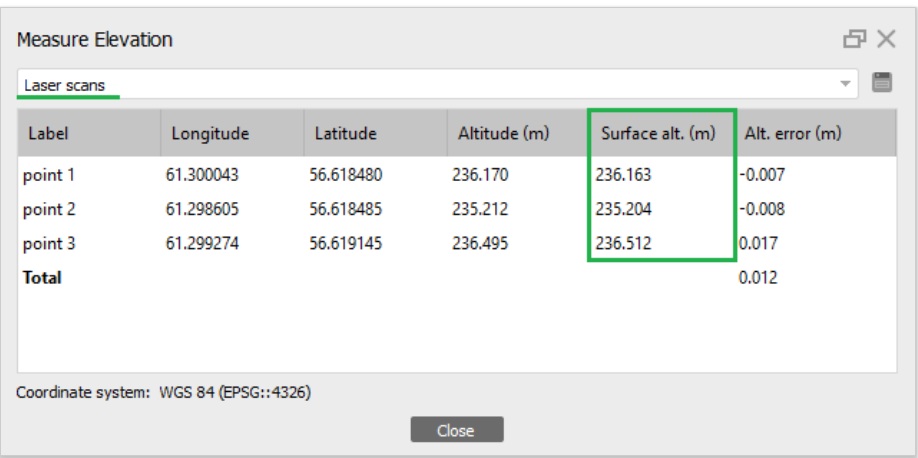Select the point 1 row

[49, 176]
